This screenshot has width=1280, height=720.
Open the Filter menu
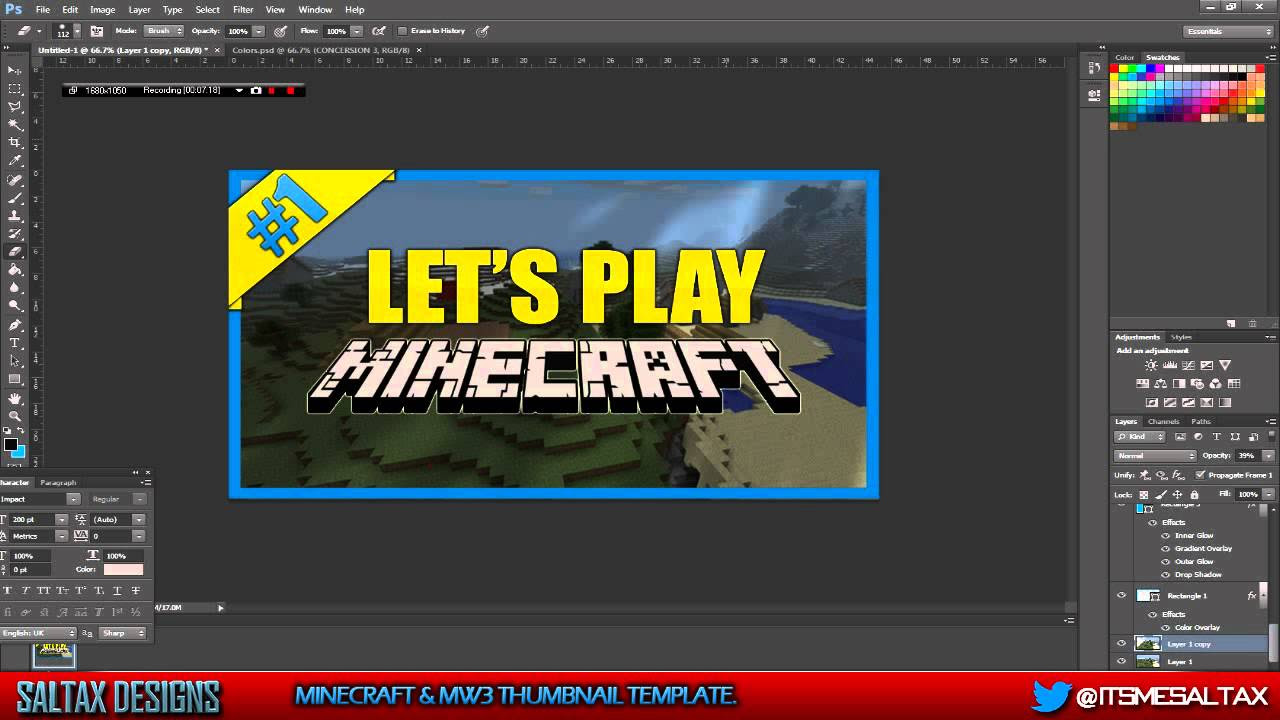click(x=243, y=9)
